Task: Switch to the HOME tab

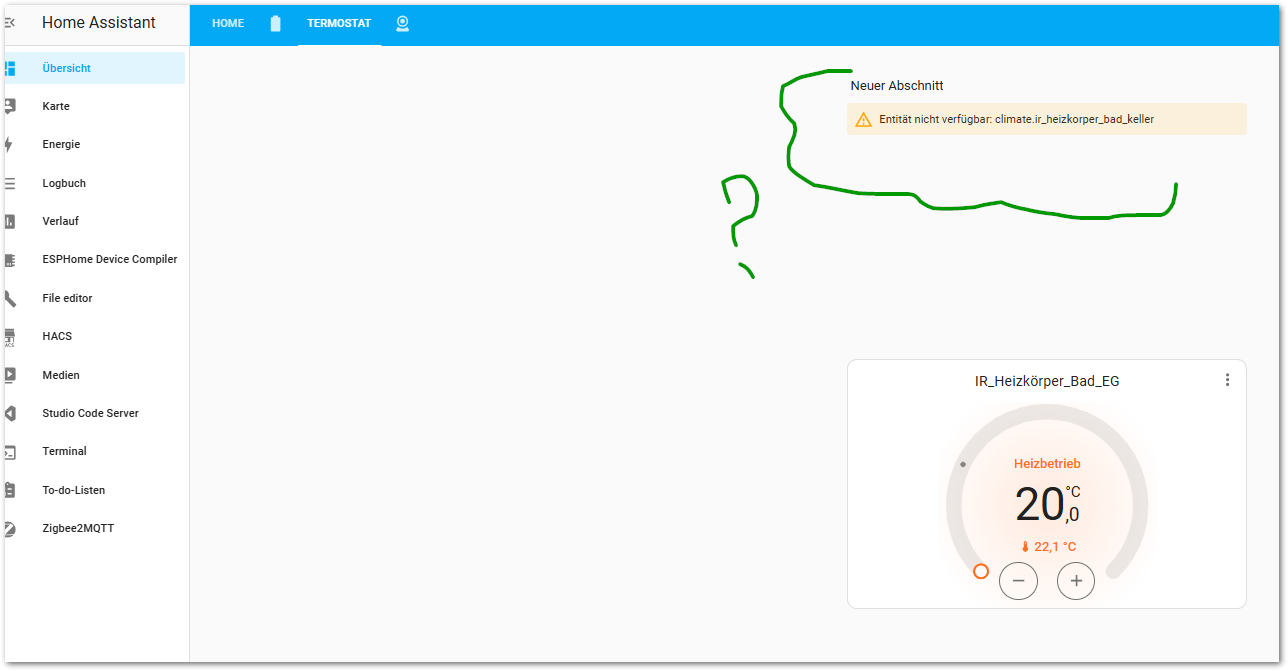Action: 228,23
